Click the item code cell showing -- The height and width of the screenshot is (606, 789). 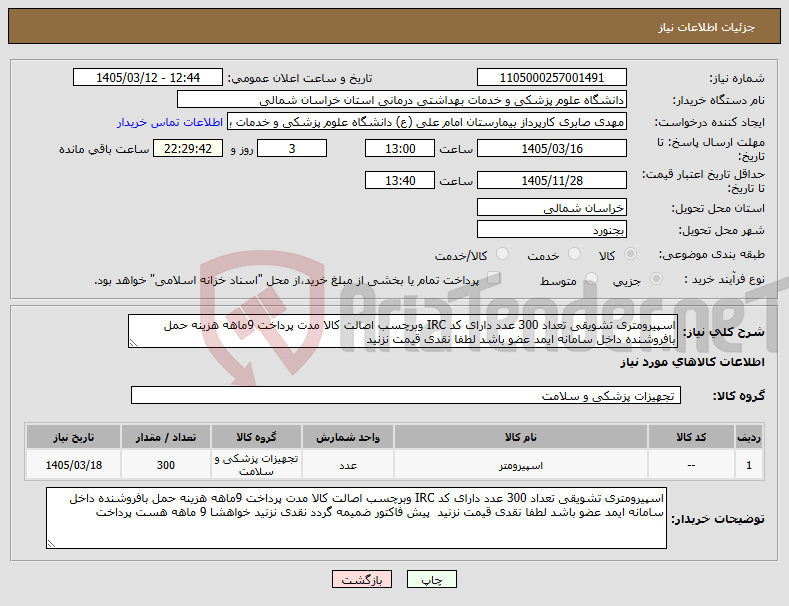click(691, 465)
